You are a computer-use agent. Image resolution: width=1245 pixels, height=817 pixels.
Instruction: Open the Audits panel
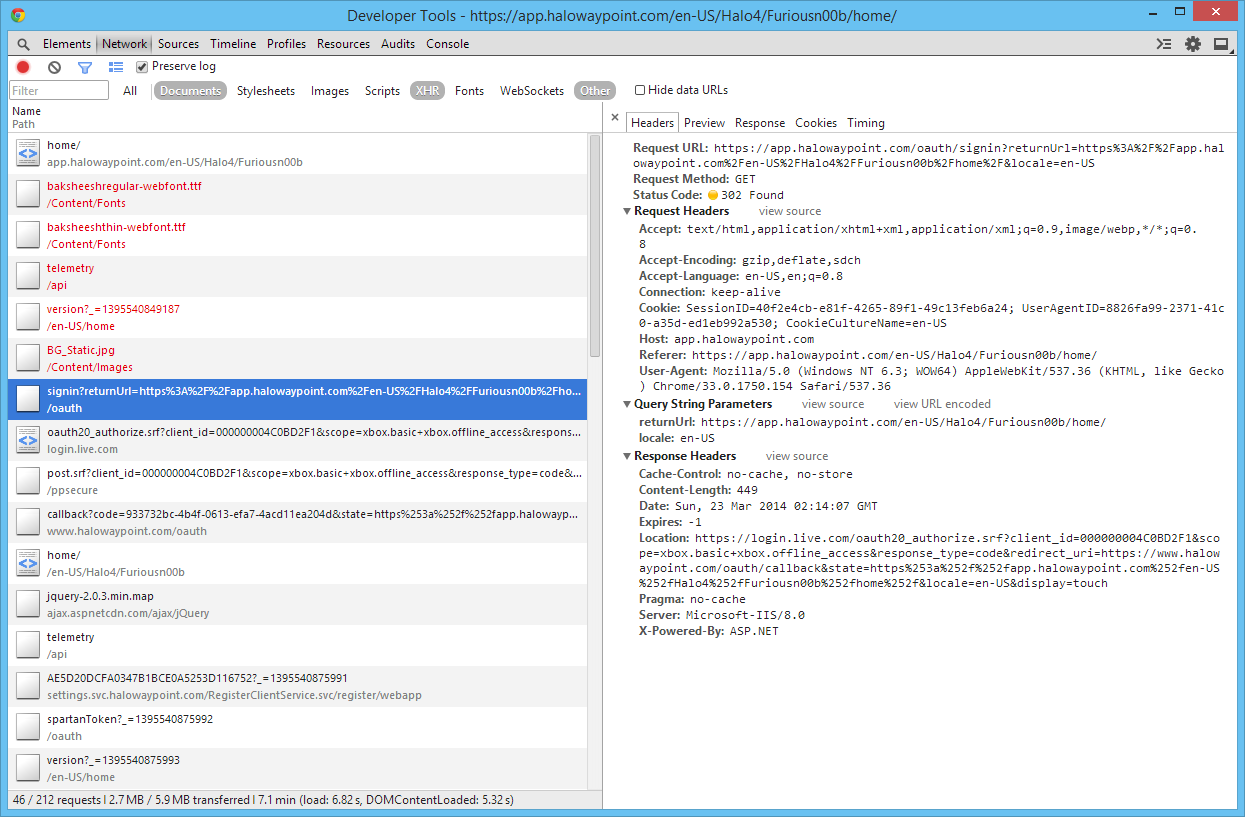[398, 44]
